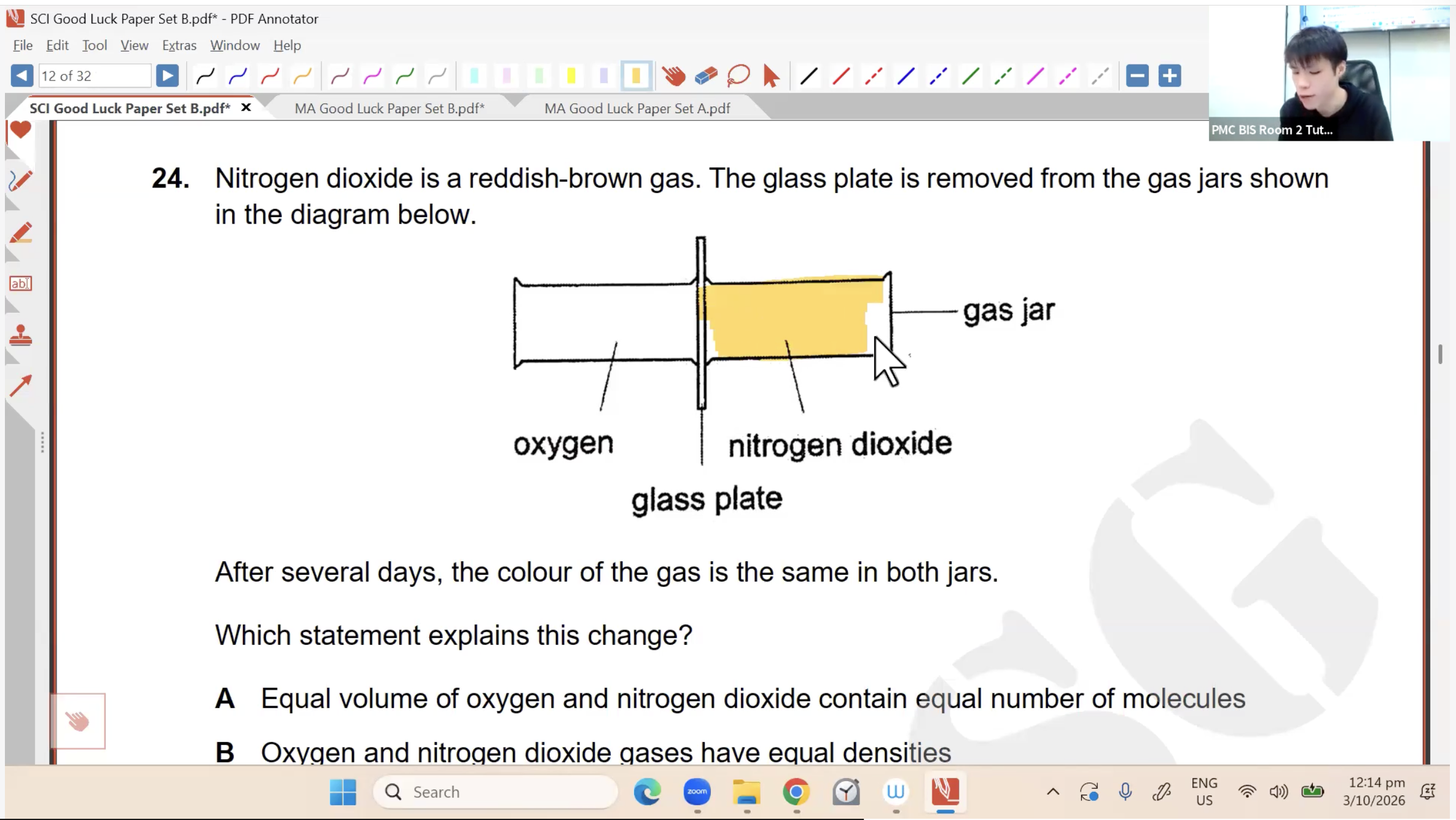Go to the previous page arrow
This screenshot has height=820, width=1456.
(22, 76)
